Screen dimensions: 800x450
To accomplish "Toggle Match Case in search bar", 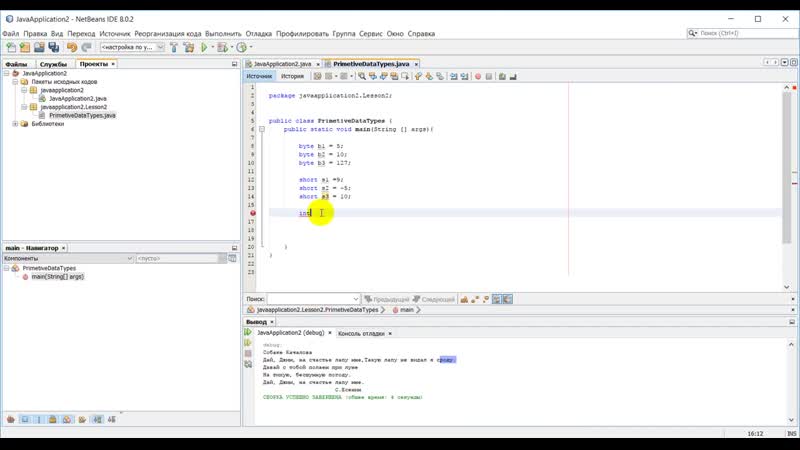I will 464,299.
